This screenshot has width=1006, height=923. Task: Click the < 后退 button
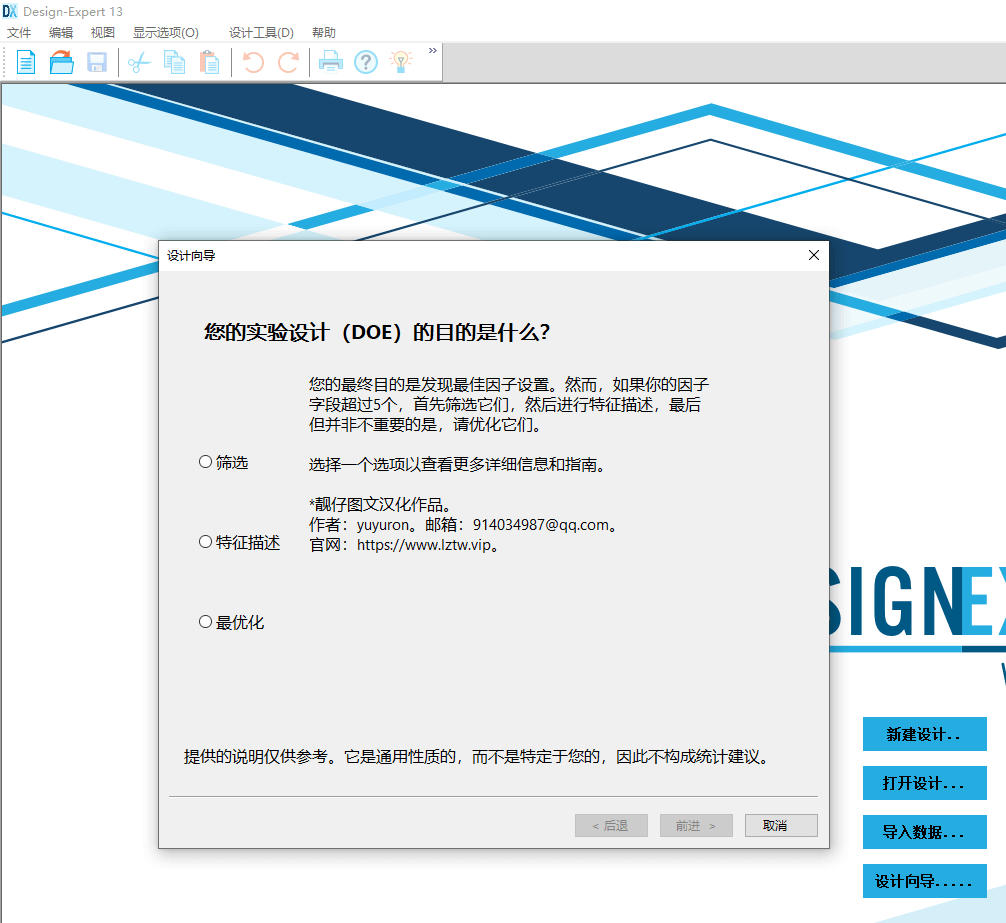tap(611, 826)
